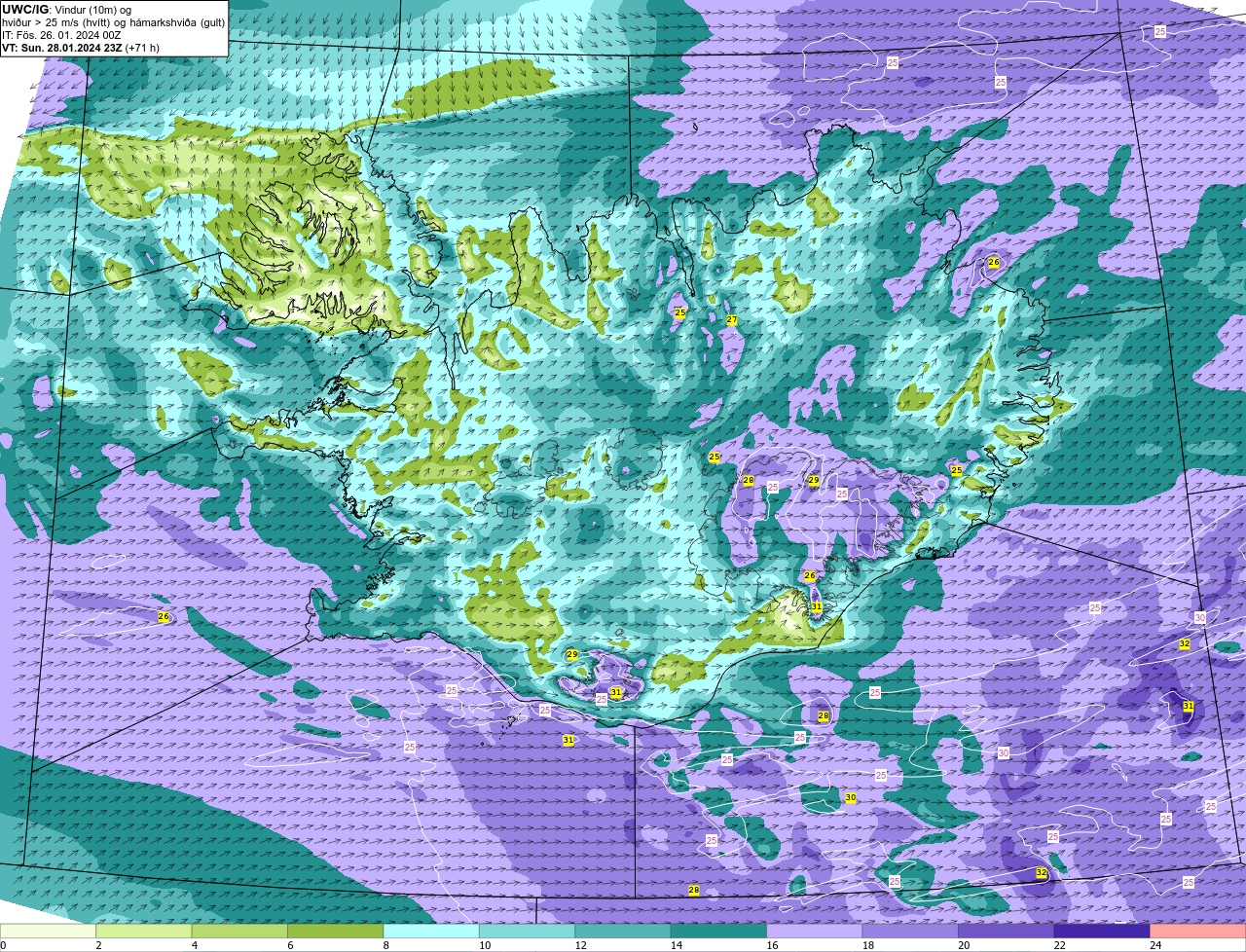Click the init time "IT: Fös. 26. 01. 2024 00Z"

pyautogui.click(x=61, y=34)
